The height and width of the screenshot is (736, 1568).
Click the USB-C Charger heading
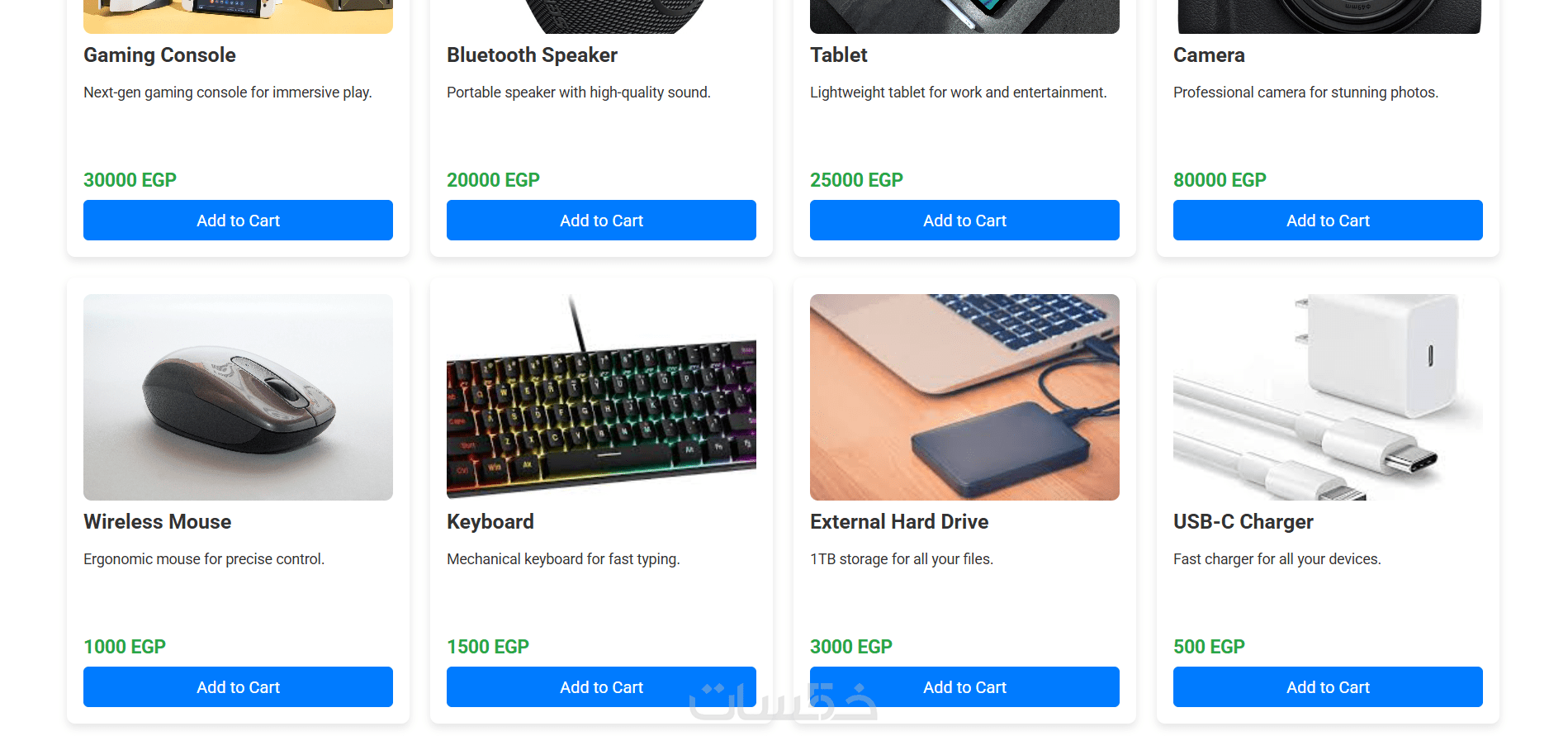(x=1243, y=522)
